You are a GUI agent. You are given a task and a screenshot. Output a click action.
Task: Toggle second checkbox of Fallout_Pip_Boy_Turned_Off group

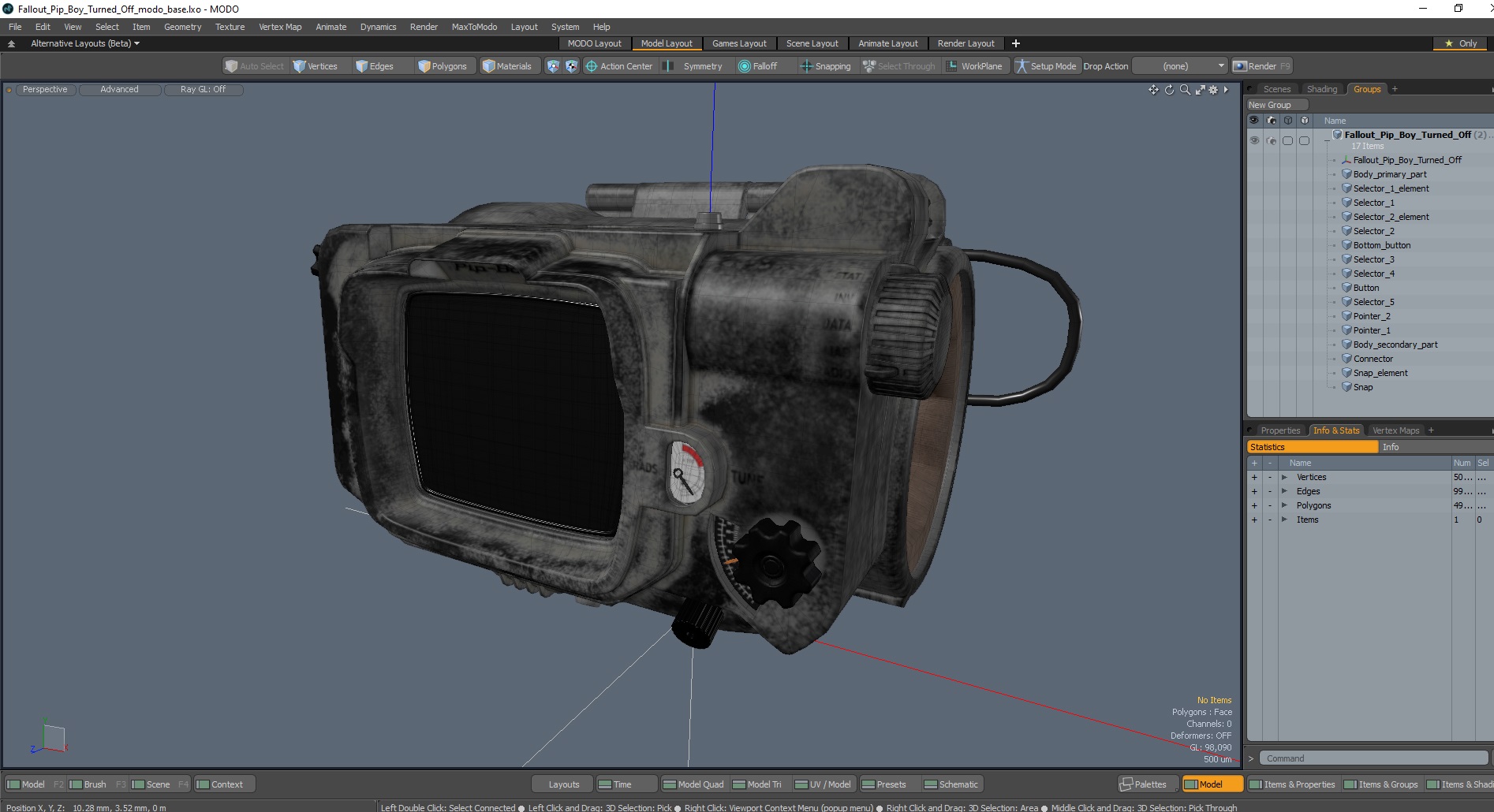1305,140
